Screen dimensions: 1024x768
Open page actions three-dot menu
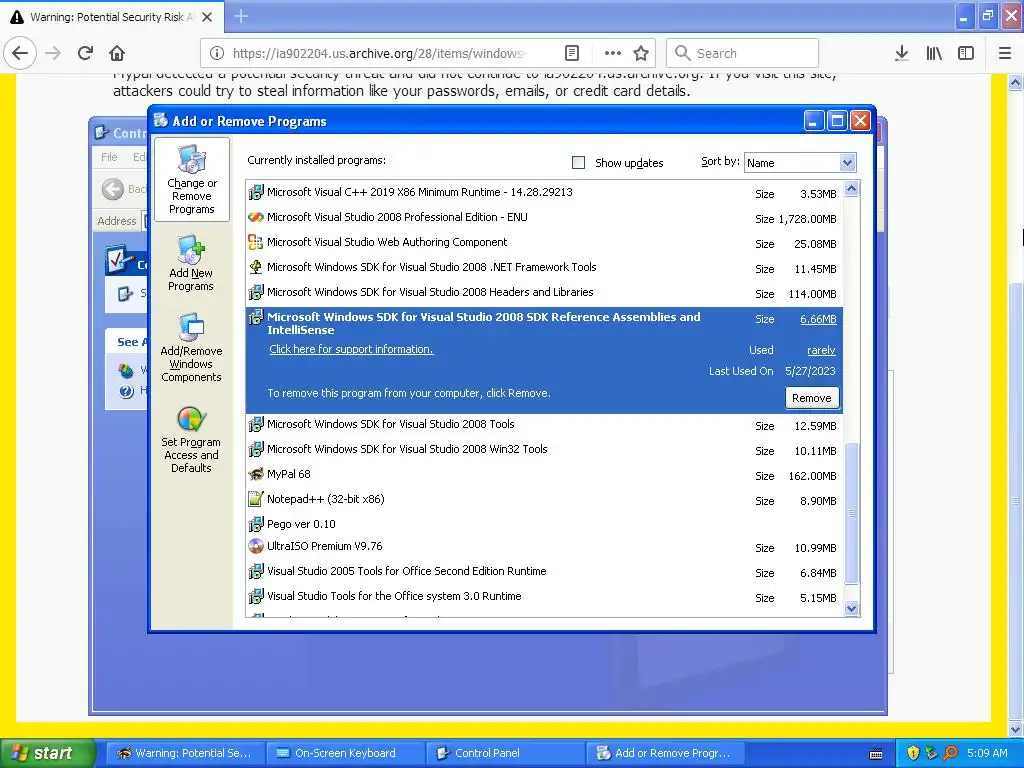tap(612, 53)
